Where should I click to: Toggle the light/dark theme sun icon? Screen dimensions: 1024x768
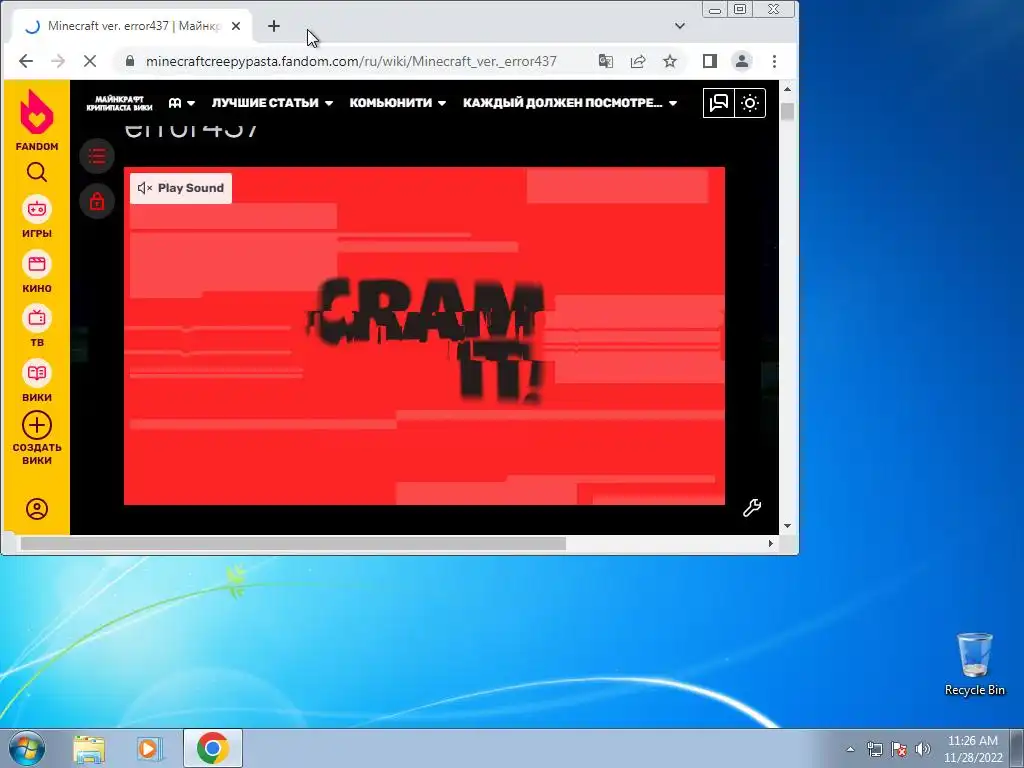(x=750, y=103)
